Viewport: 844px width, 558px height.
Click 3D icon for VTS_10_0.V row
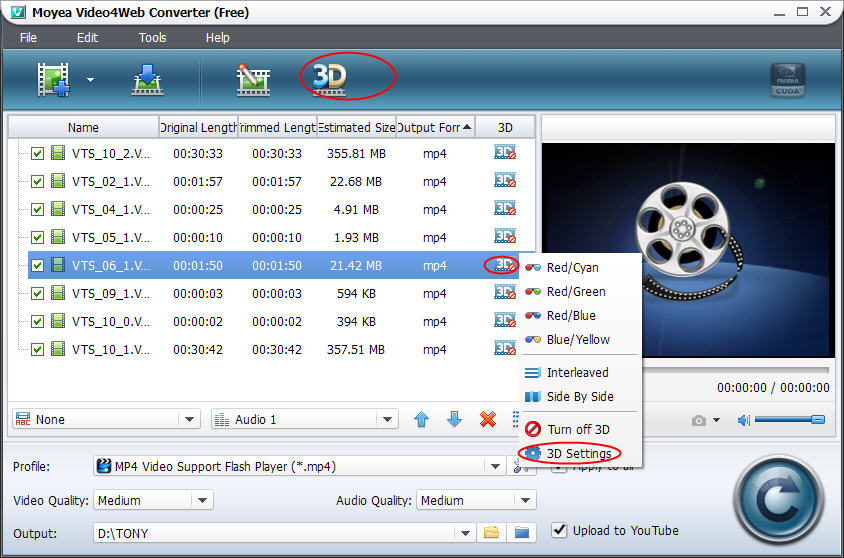click(505, 321)
